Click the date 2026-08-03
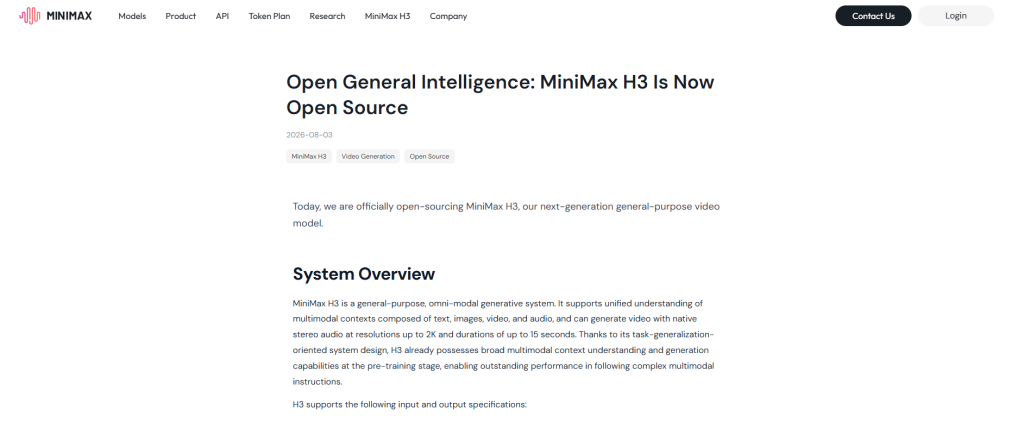Screen dimensions: 1024x422 309,135
